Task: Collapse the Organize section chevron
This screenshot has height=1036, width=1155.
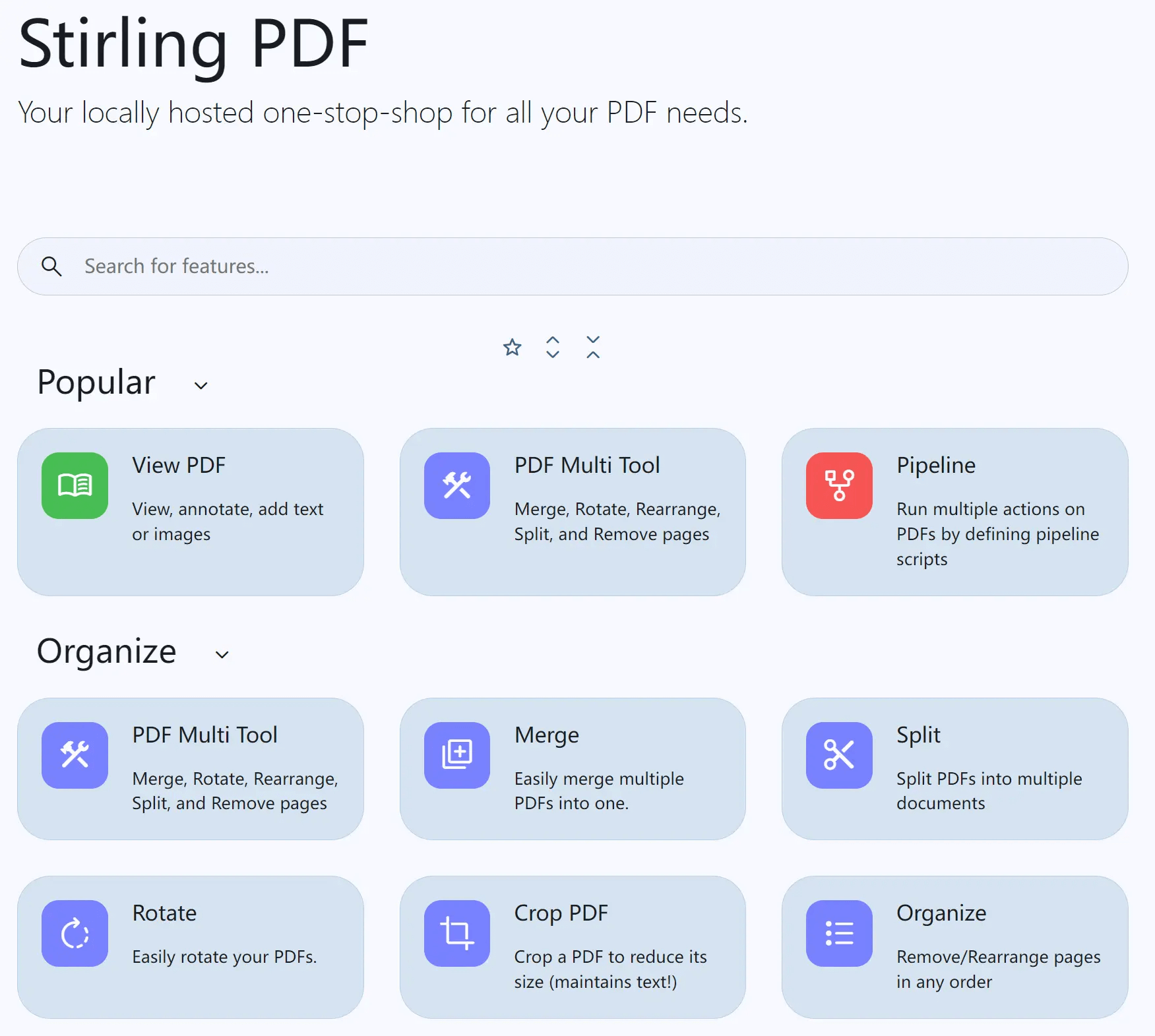Action: coord(221,654)
